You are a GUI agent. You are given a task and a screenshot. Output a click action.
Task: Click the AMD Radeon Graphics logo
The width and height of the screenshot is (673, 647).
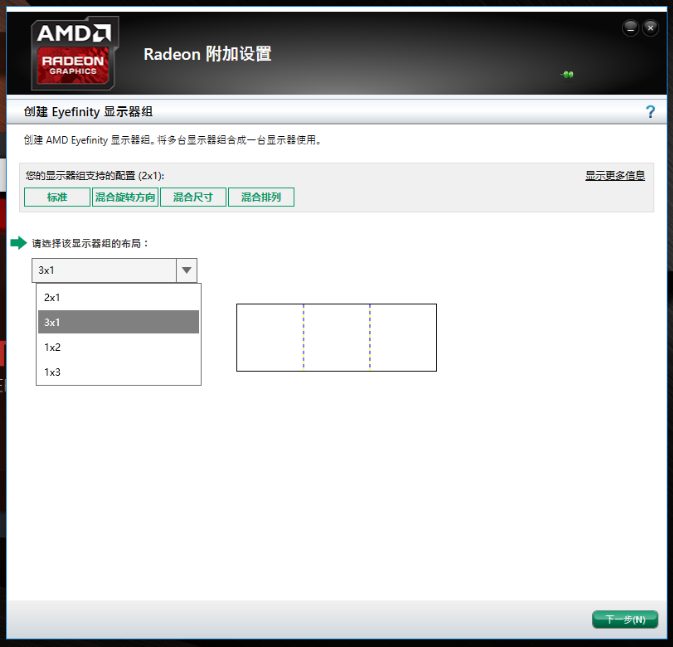pos(75,52)
